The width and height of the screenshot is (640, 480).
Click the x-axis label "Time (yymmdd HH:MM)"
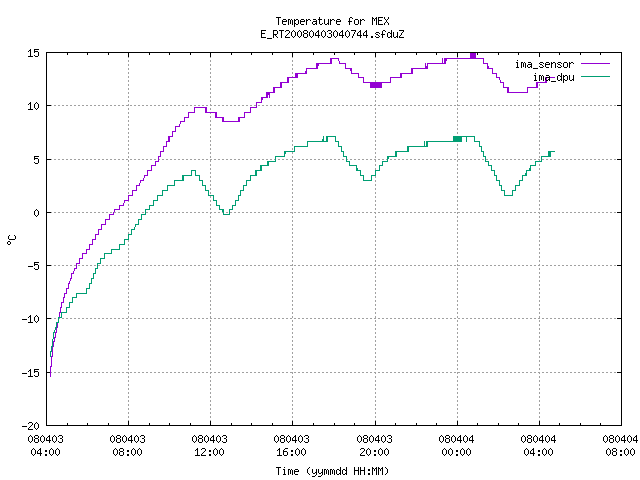(x=332, y=471)
